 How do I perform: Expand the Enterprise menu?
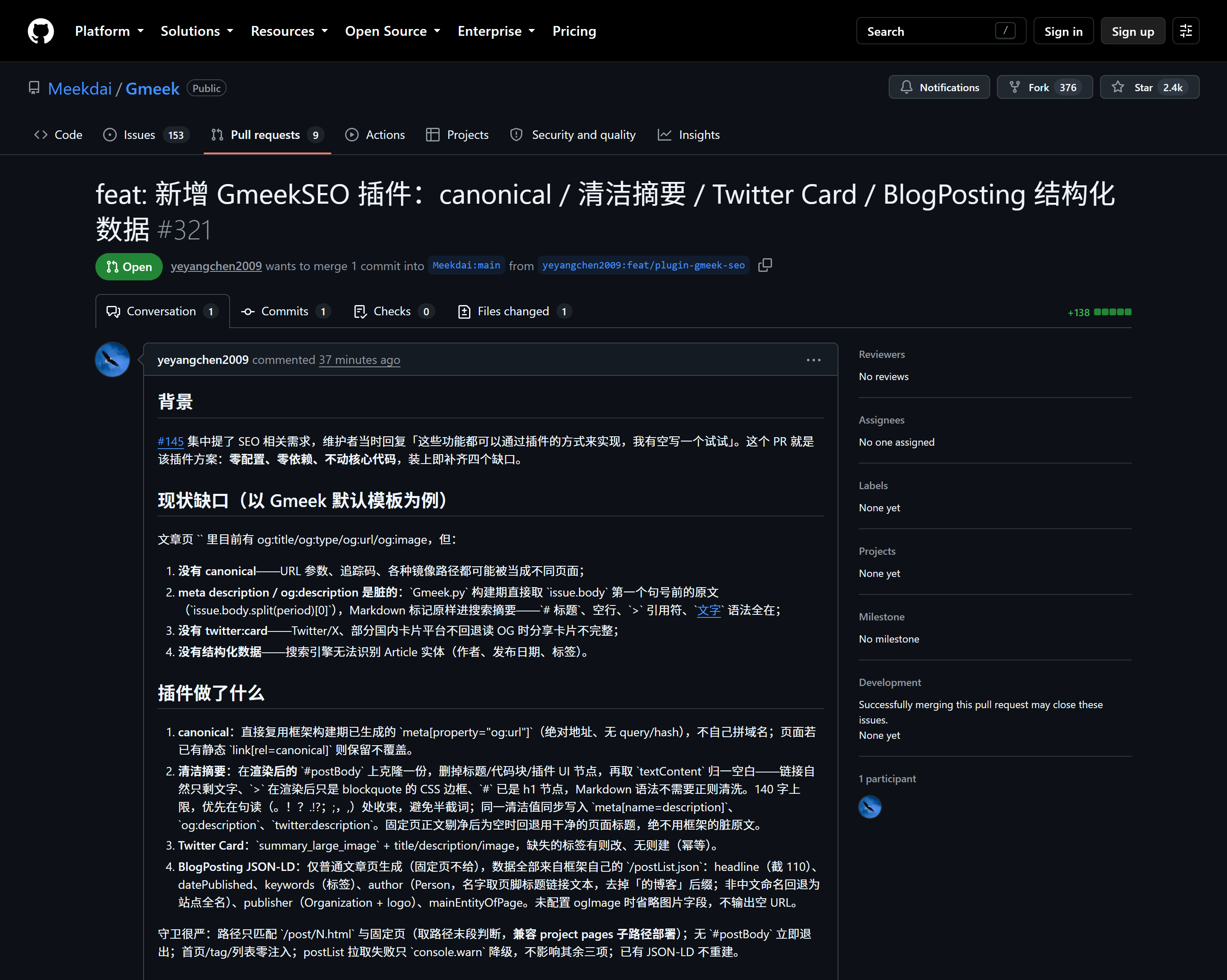[x=496, y=31]
